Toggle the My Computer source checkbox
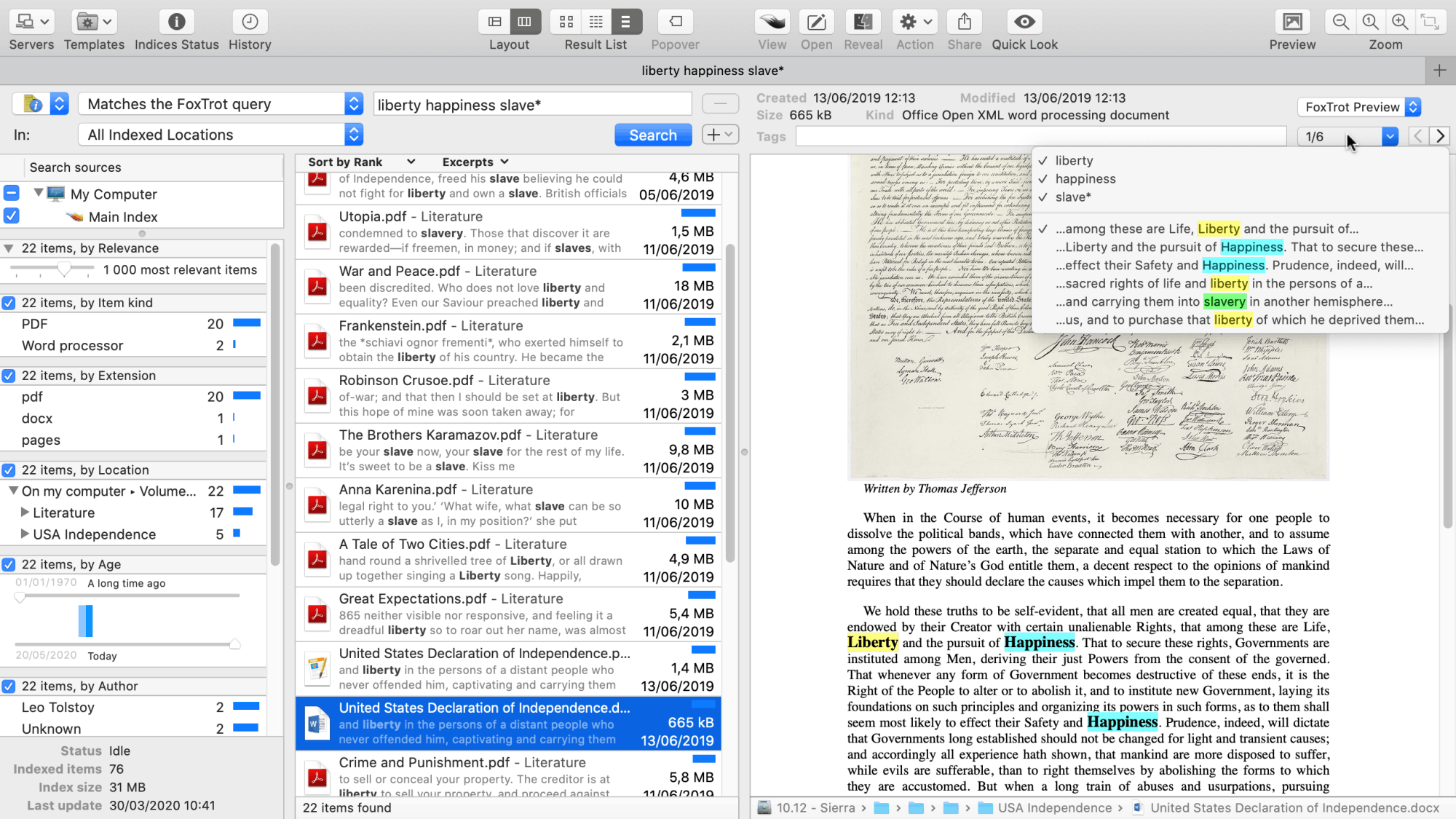Screen dimensions: 1456x819 tap(11, 194)
